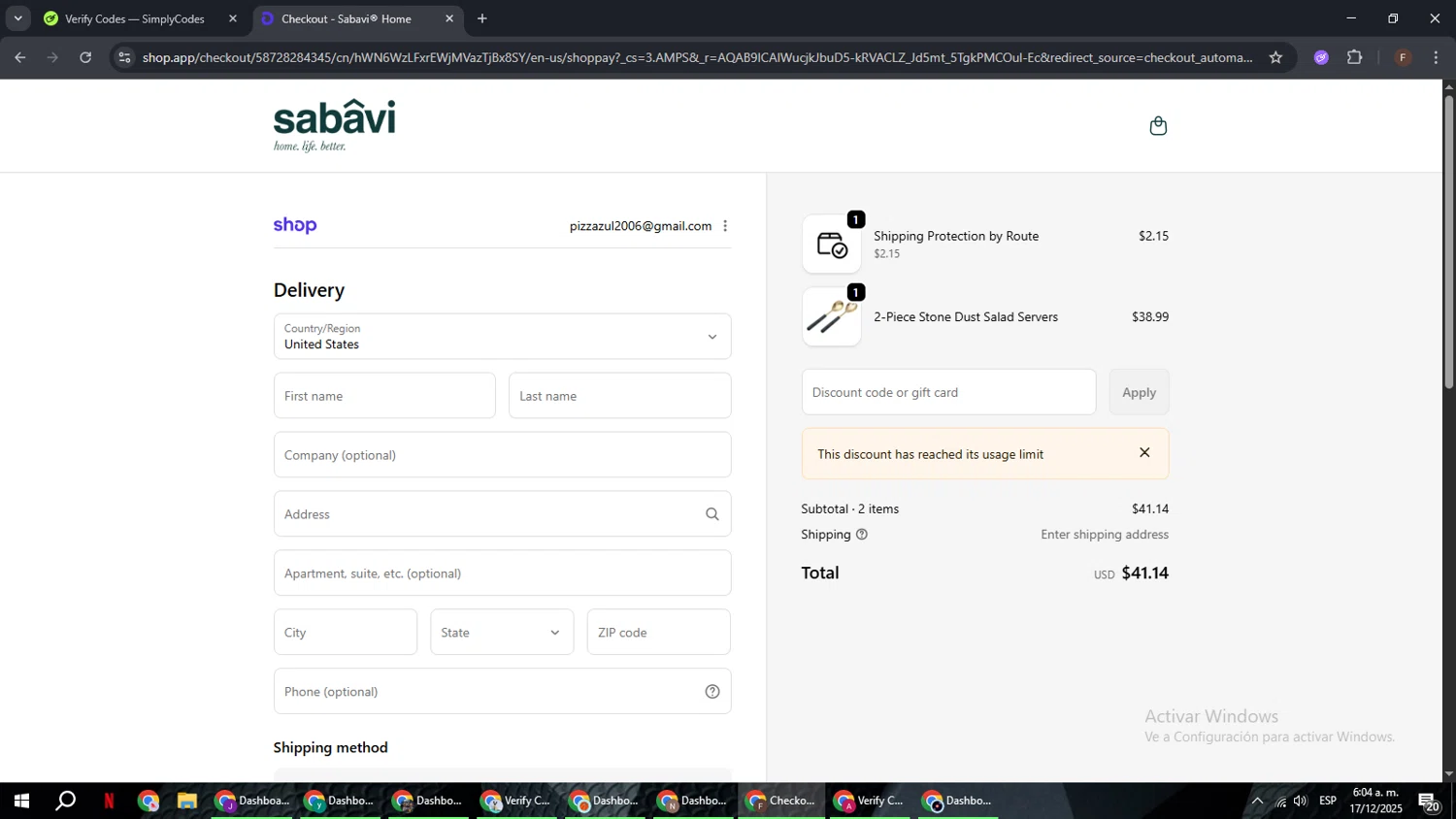Open browser extensions puzzle icon
This screenshot has height=819, width=1456.
tap(1355, 57)
